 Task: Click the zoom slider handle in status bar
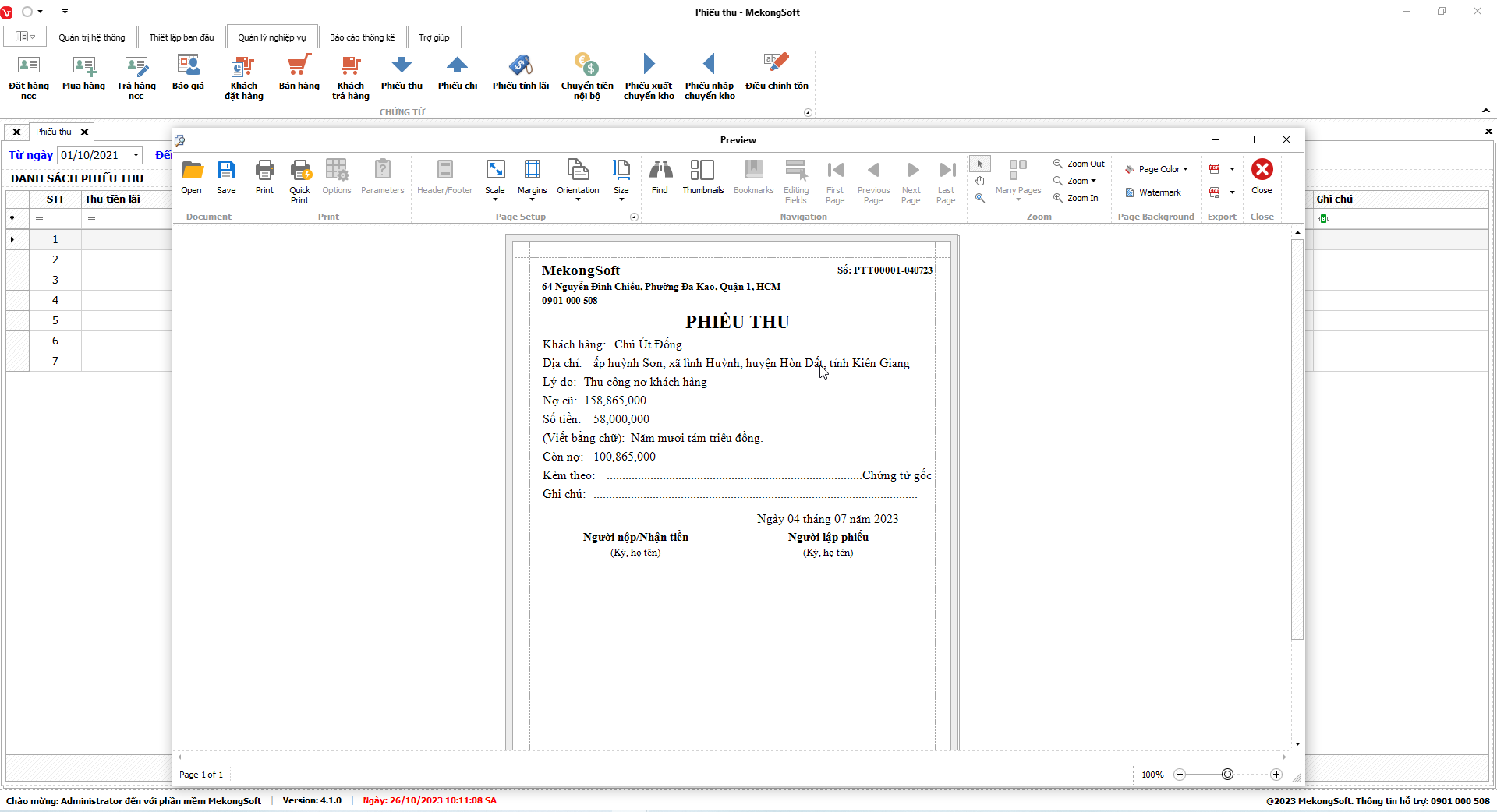[x=1227, y=775]
